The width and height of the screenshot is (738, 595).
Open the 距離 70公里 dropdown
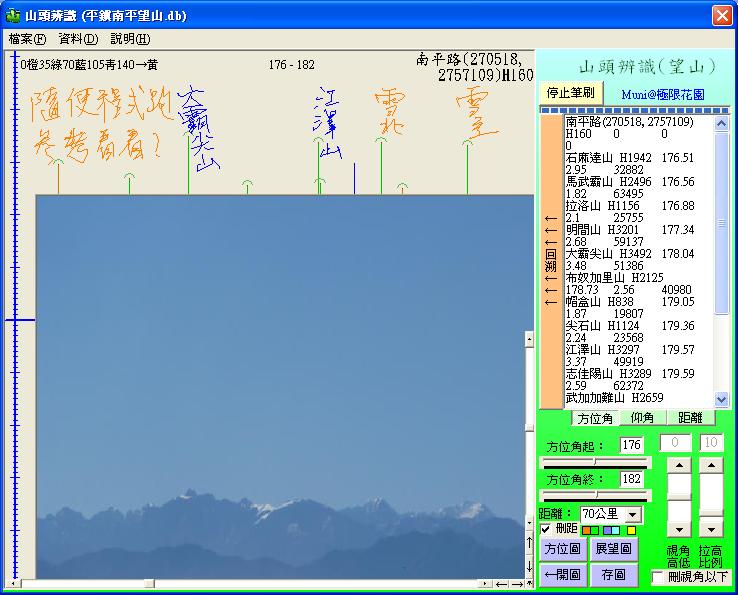pyautogui.click(x=631, y=514)
